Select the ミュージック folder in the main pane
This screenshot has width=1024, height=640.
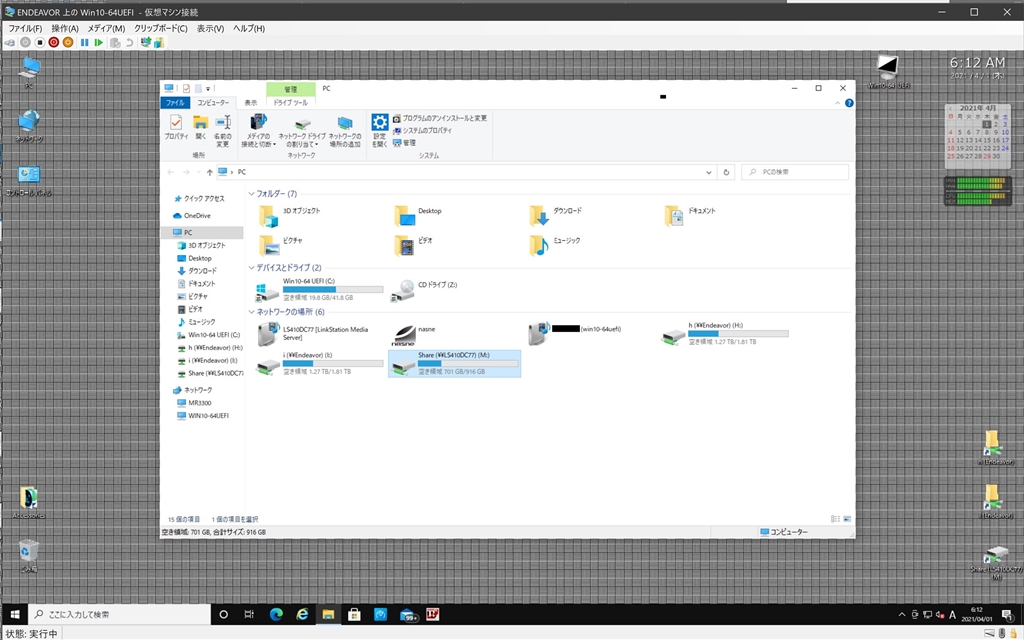555,245
